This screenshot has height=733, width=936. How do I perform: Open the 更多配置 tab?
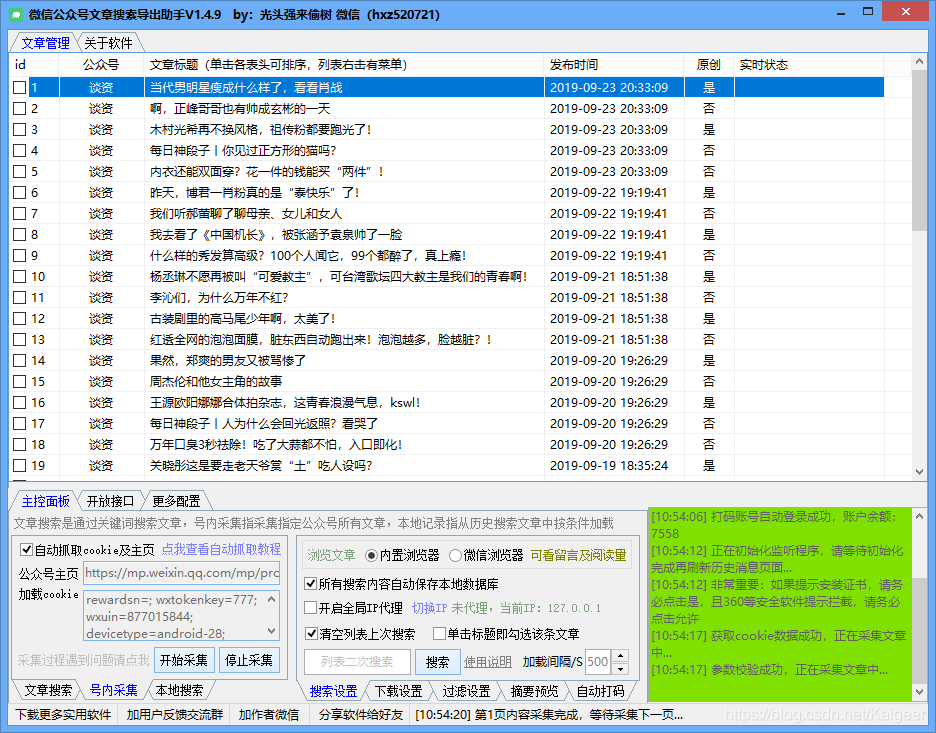(176, 500)
